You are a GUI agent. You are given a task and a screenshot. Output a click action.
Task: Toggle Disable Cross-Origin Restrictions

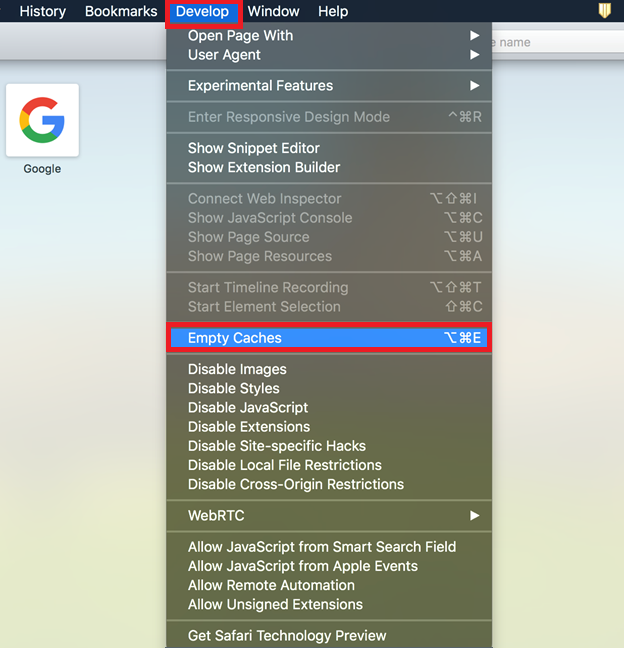pos(295,485)
